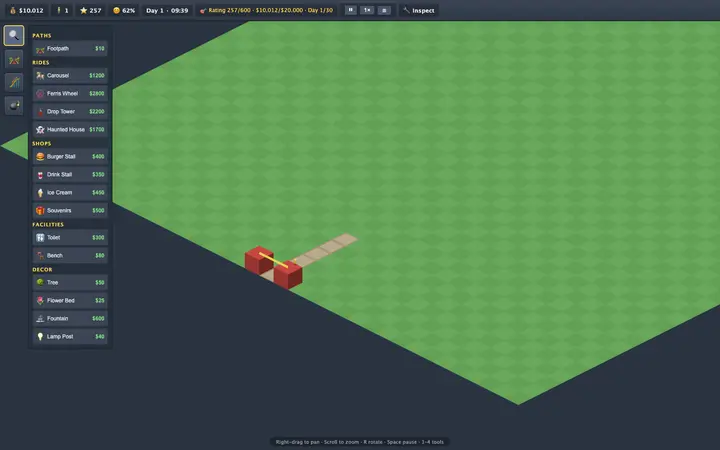Click the guest count indicator

point(62,10)
